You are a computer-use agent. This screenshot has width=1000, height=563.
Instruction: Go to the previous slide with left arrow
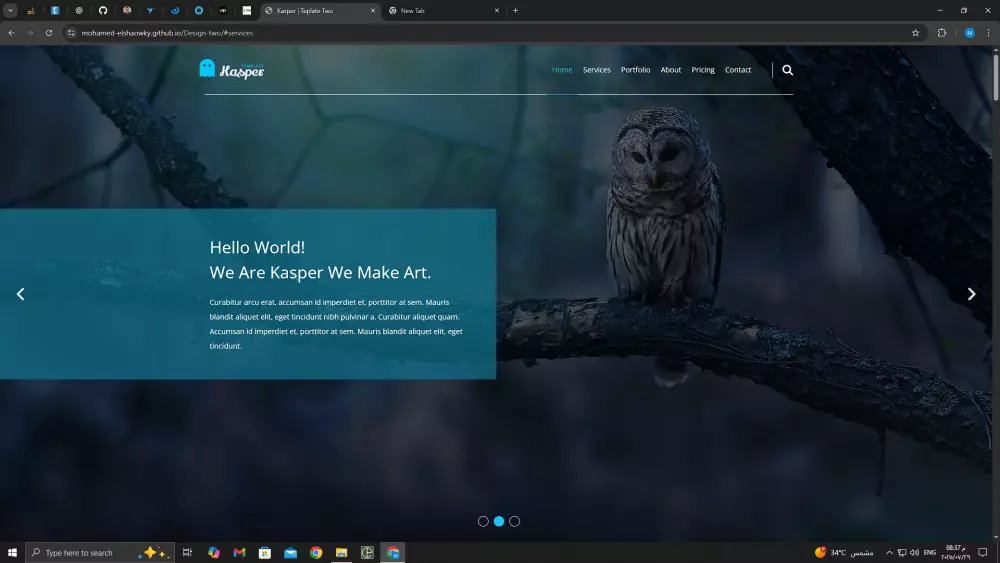click(x=20, y=294)
